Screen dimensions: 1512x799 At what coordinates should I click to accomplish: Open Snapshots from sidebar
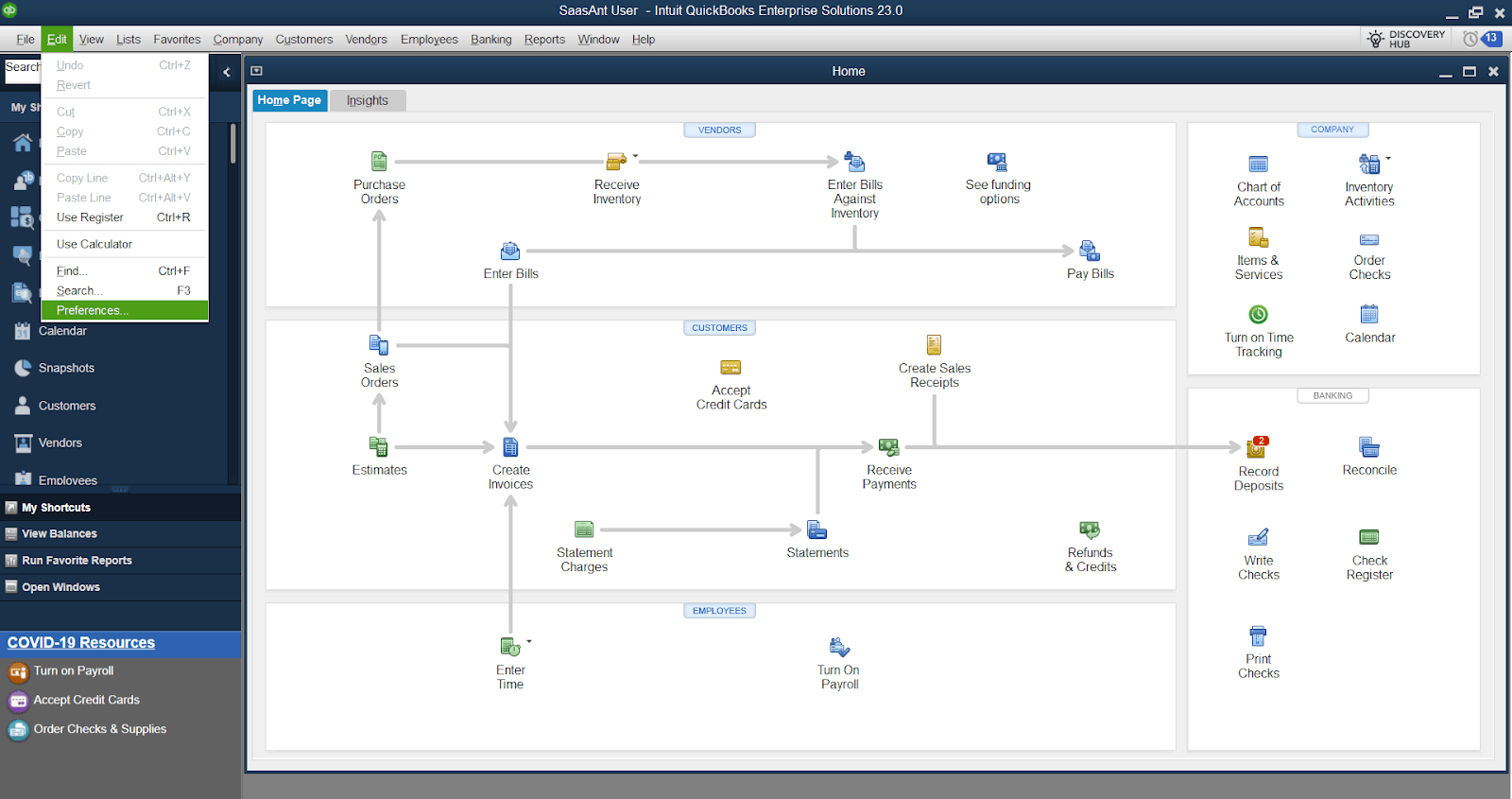click(x=66, y=369)
